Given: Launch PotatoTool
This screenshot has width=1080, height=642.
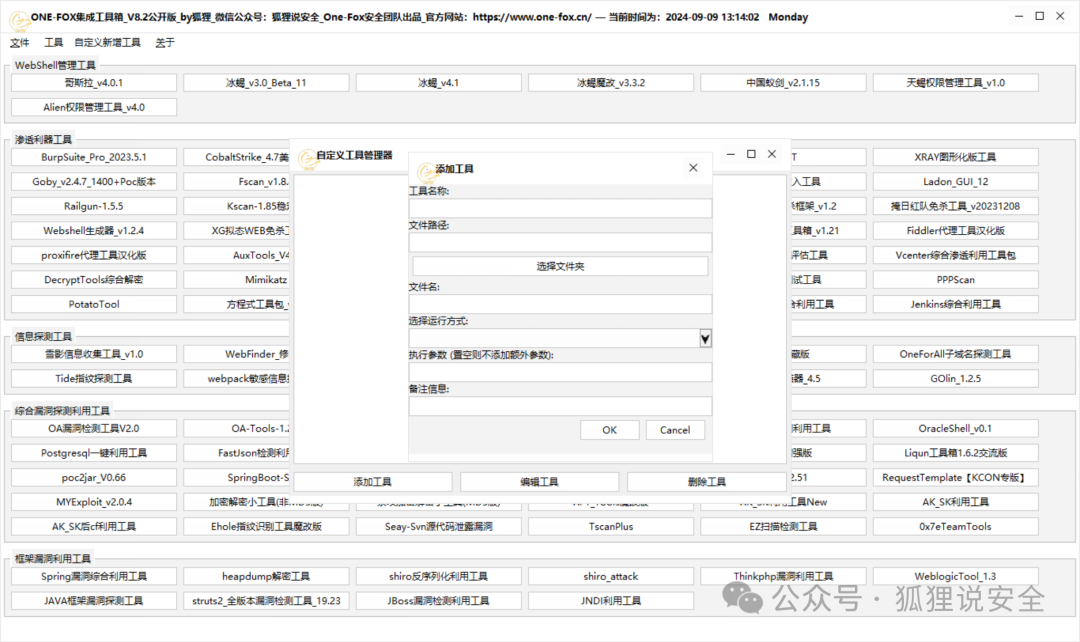Looking at the screenshot, I should pos(94,304).
